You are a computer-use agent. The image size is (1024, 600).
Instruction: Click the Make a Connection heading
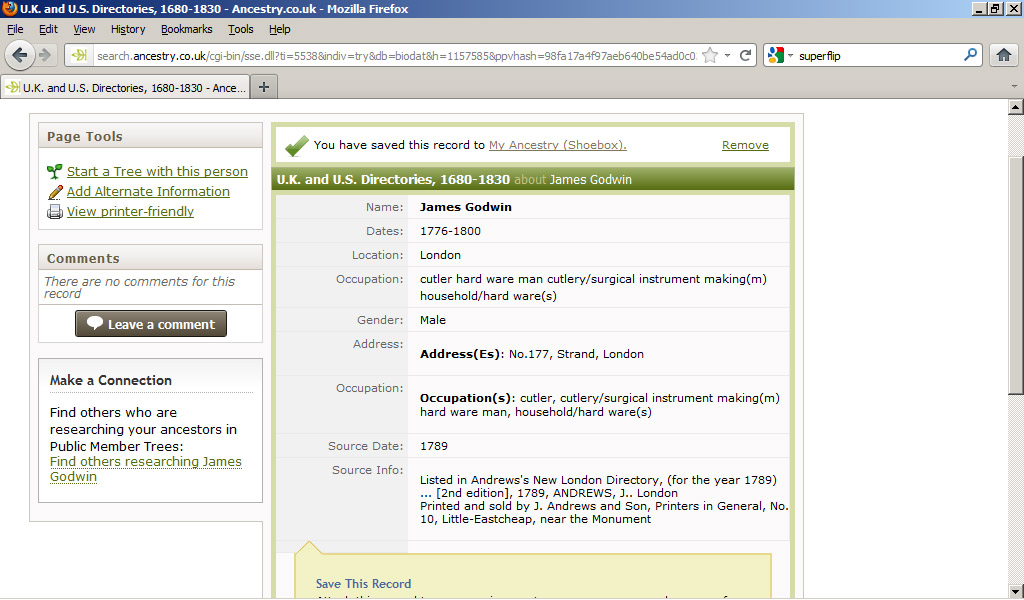(111, 380)
